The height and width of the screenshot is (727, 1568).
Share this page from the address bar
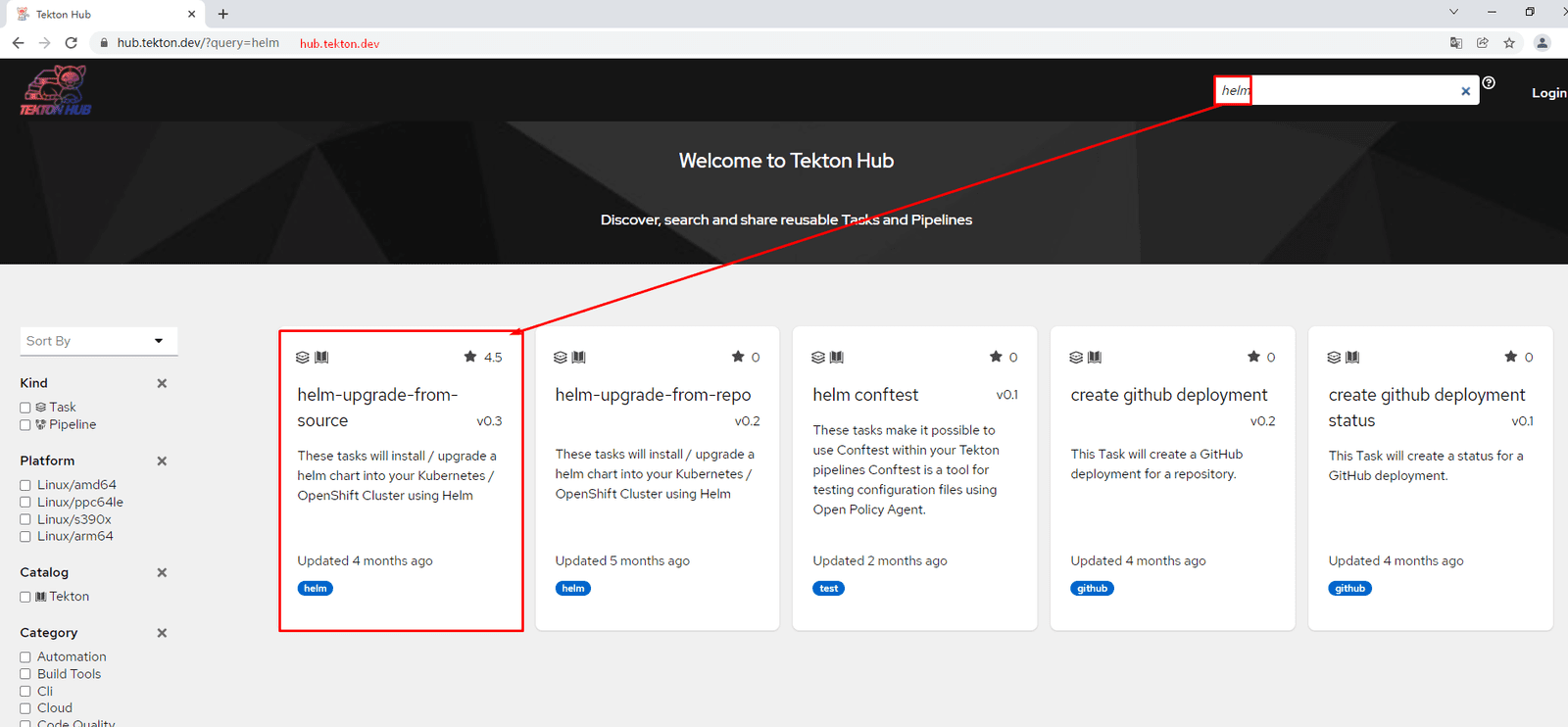click(1483, 43)
